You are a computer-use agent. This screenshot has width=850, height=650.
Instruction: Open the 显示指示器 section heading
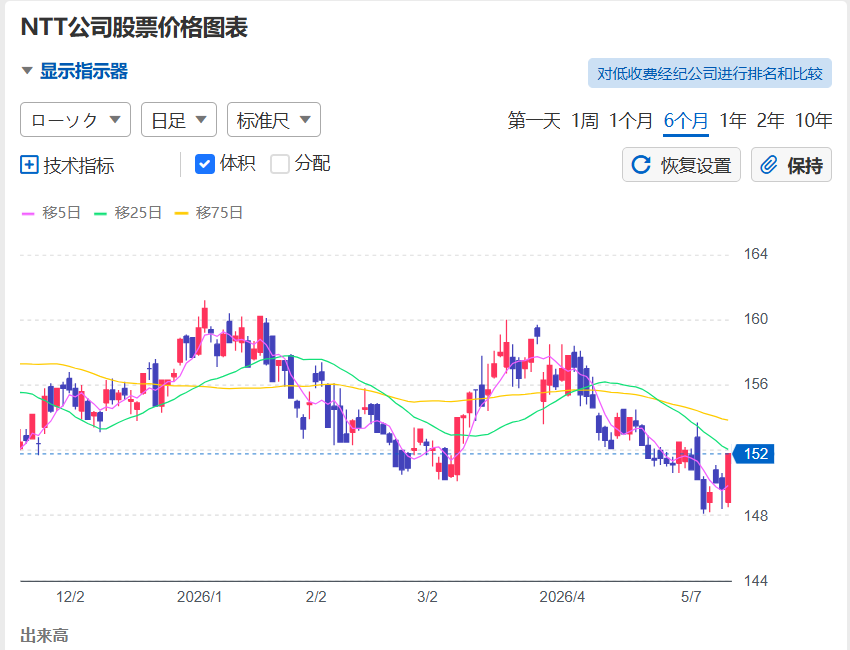tap(83, 71)
